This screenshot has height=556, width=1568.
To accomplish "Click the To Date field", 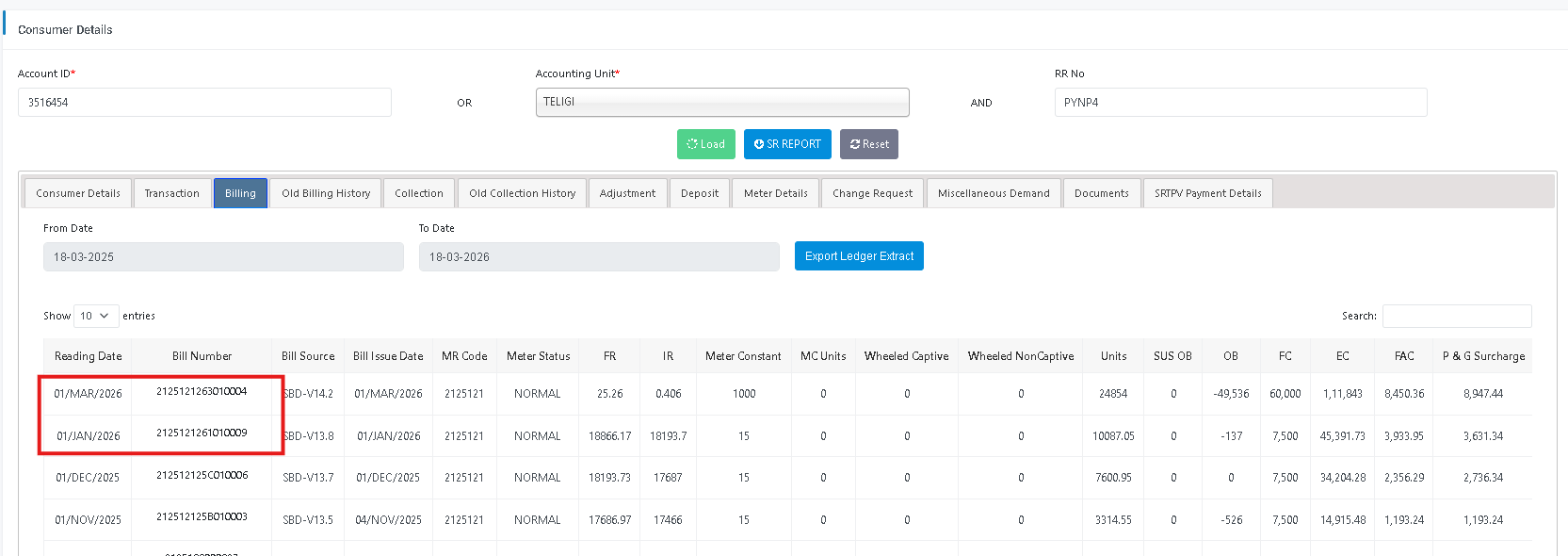I will 598,257.
